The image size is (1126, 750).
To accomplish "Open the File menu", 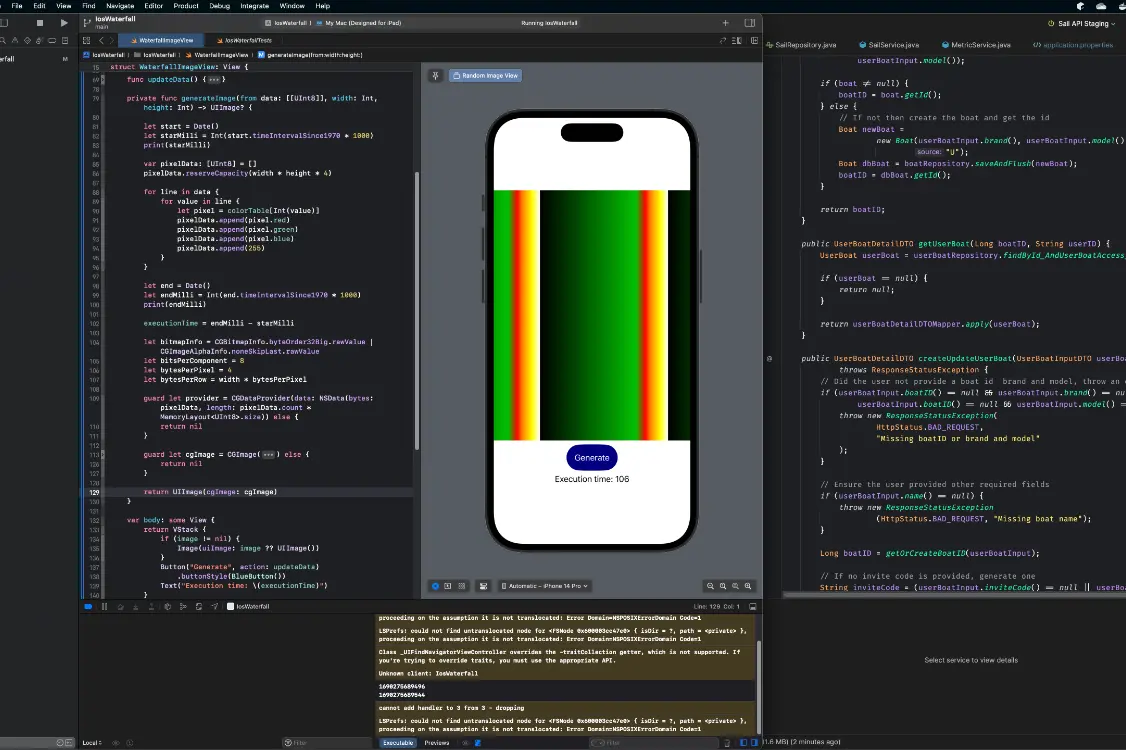I will click(17, 6).
